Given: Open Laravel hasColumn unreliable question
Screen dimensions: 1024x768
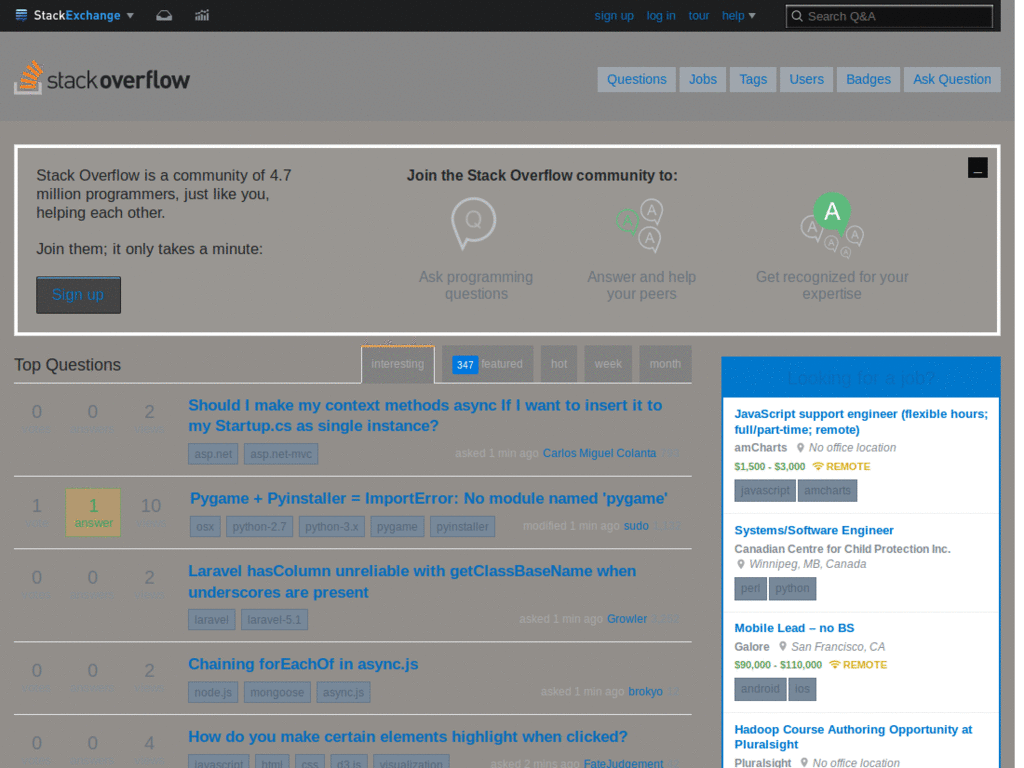Looking at the screenshot, I should [412, 581].
